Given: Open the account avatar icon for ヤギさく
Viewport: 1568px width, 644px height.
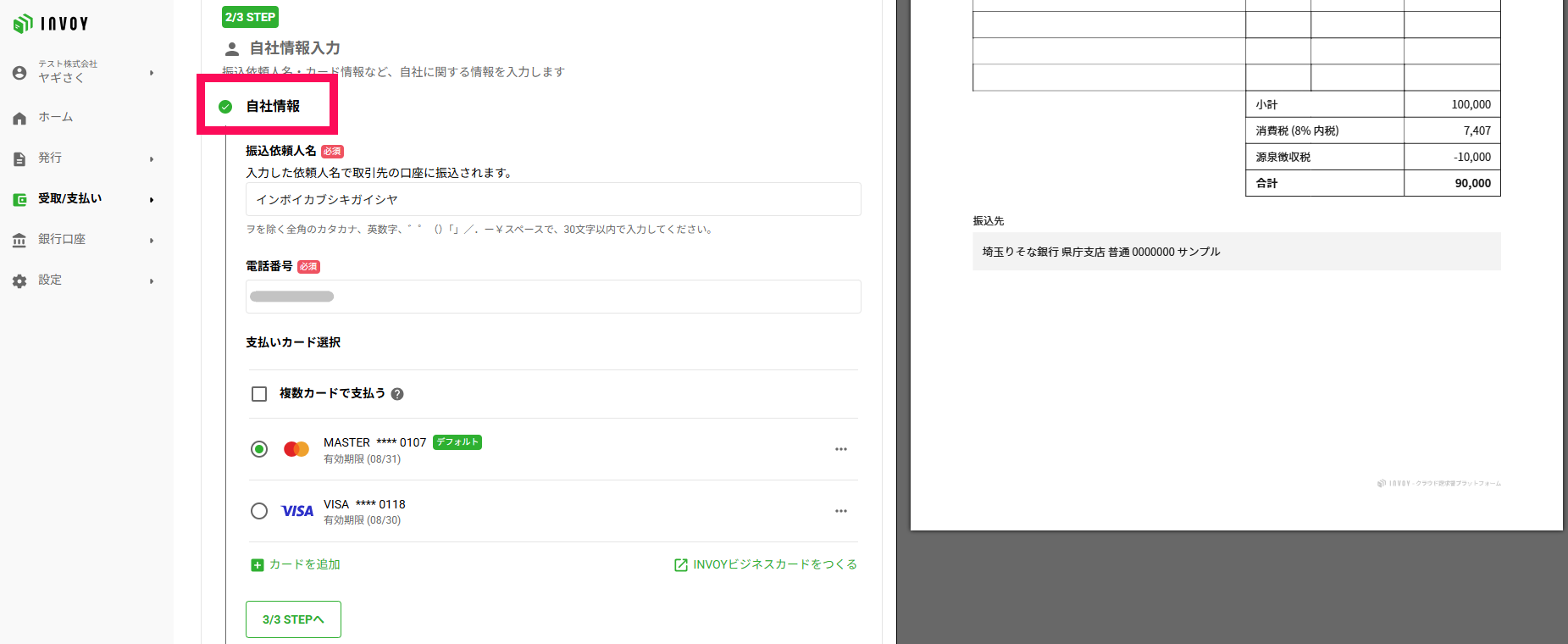Looking at the screenshot, I should [19, 73].
